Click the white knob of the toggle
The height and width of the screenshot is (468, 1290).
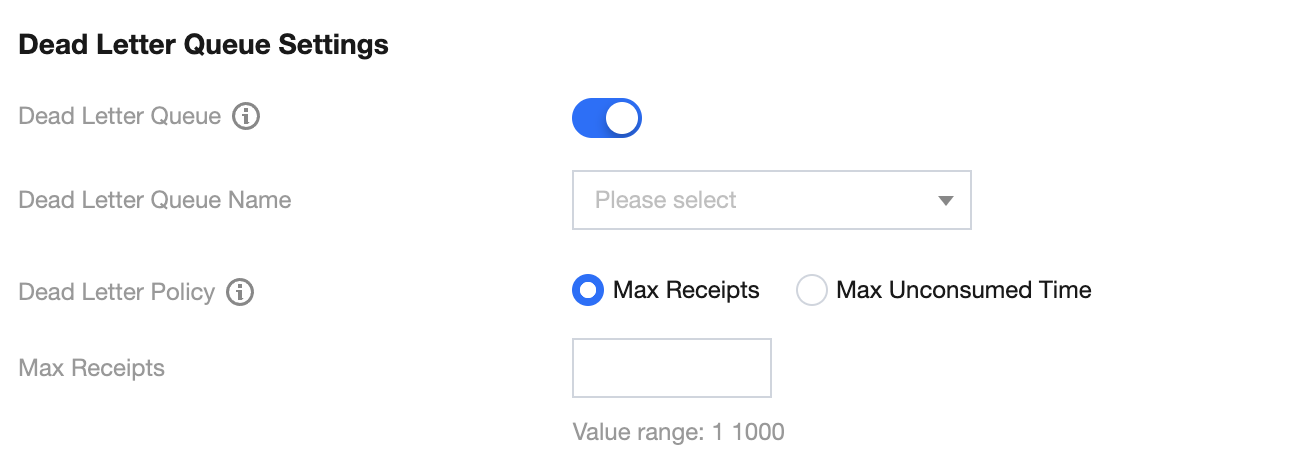coord(622,118)
